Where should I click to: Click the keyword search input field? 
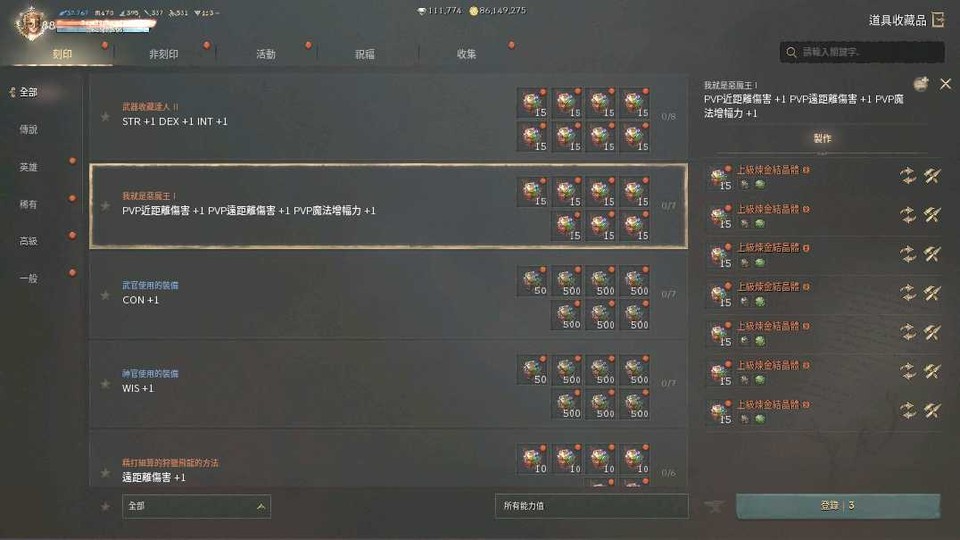[x=862, y=52]
